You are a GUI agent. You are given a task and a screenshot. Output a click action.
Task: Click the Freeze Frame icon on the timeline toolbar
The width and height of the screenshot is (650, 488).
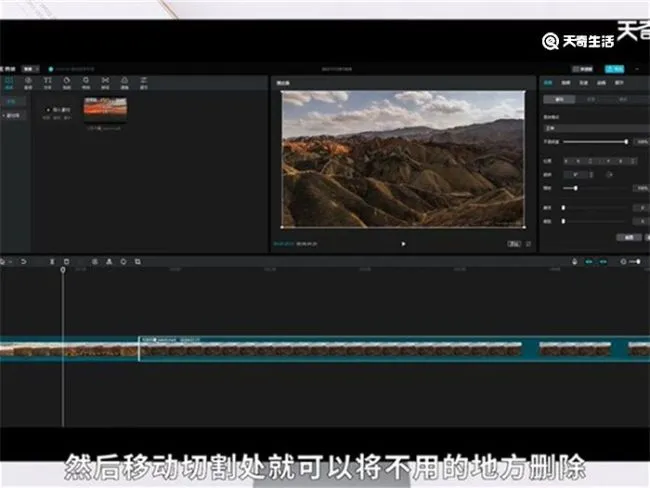pyautogui.click(x=95, y=262)
